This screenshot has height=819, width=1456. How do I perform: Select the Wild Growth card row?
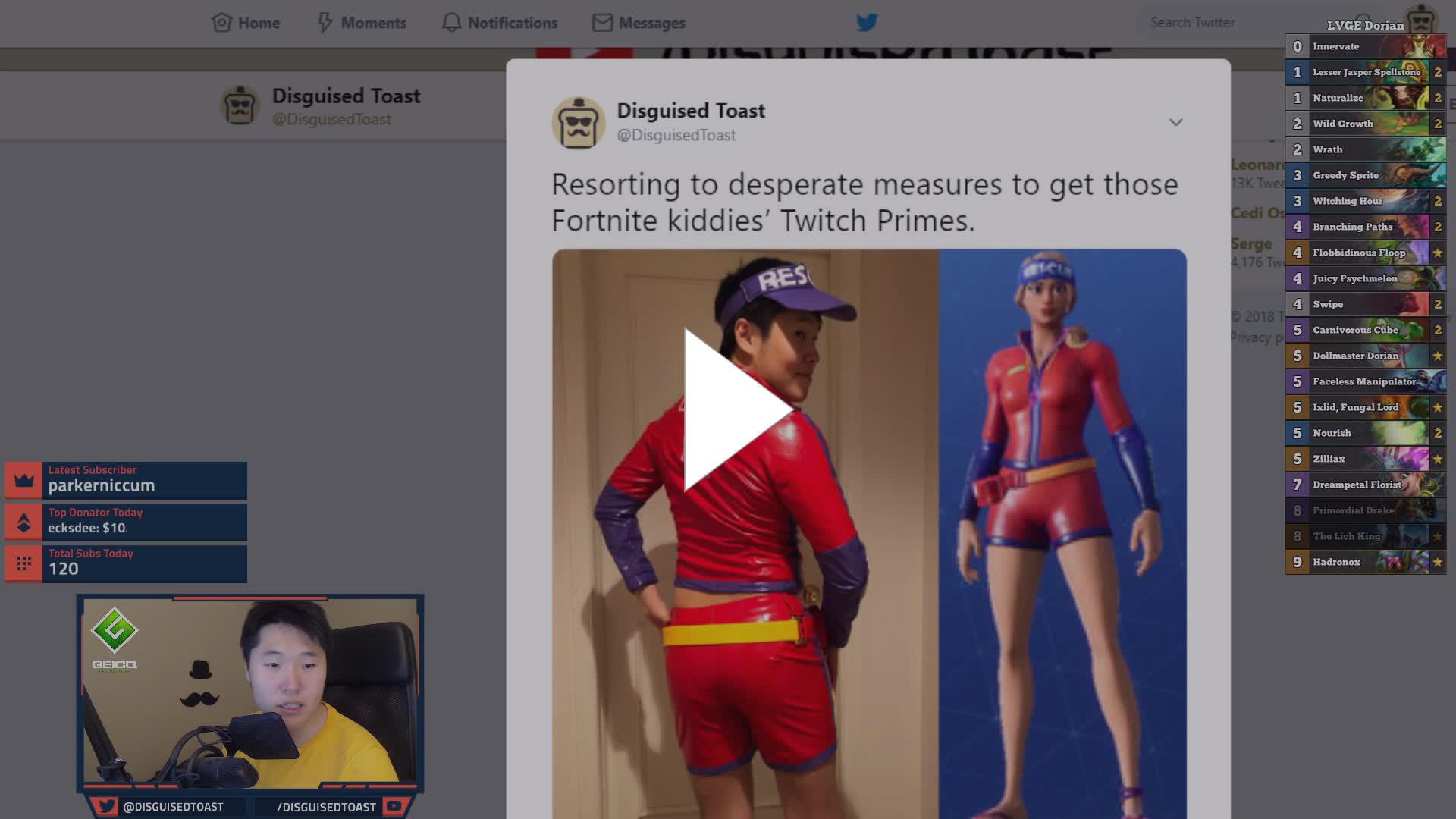[x=1366, y=124]
